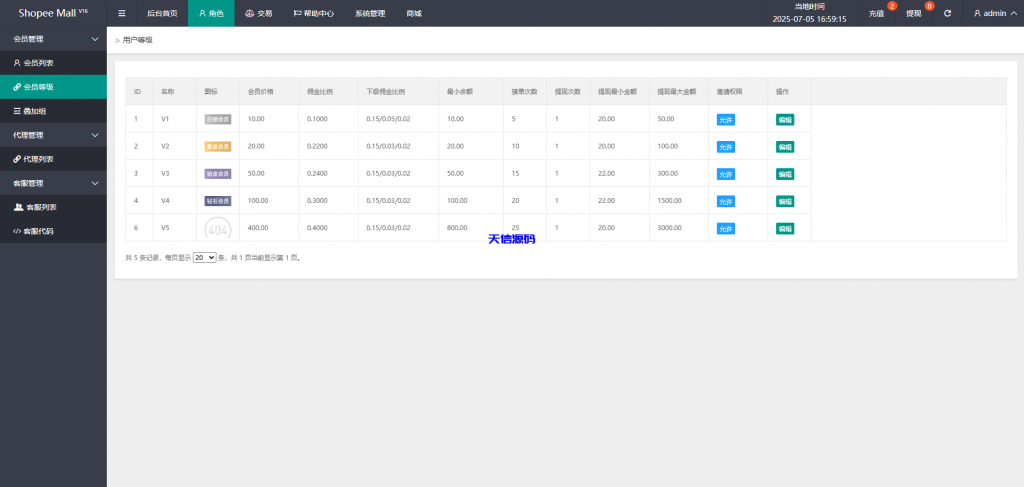The width and height of the screenshot is (1024, 487).
Task: Click the V4 diamond member badge icon
Action: tap(217, 201)
